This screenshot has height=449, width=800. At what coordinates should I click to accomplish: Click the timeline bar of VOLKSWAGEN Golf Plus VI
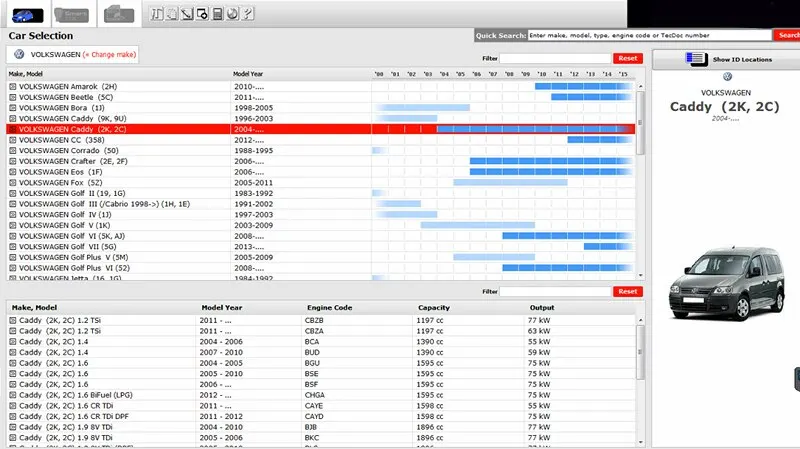[567, 268]
